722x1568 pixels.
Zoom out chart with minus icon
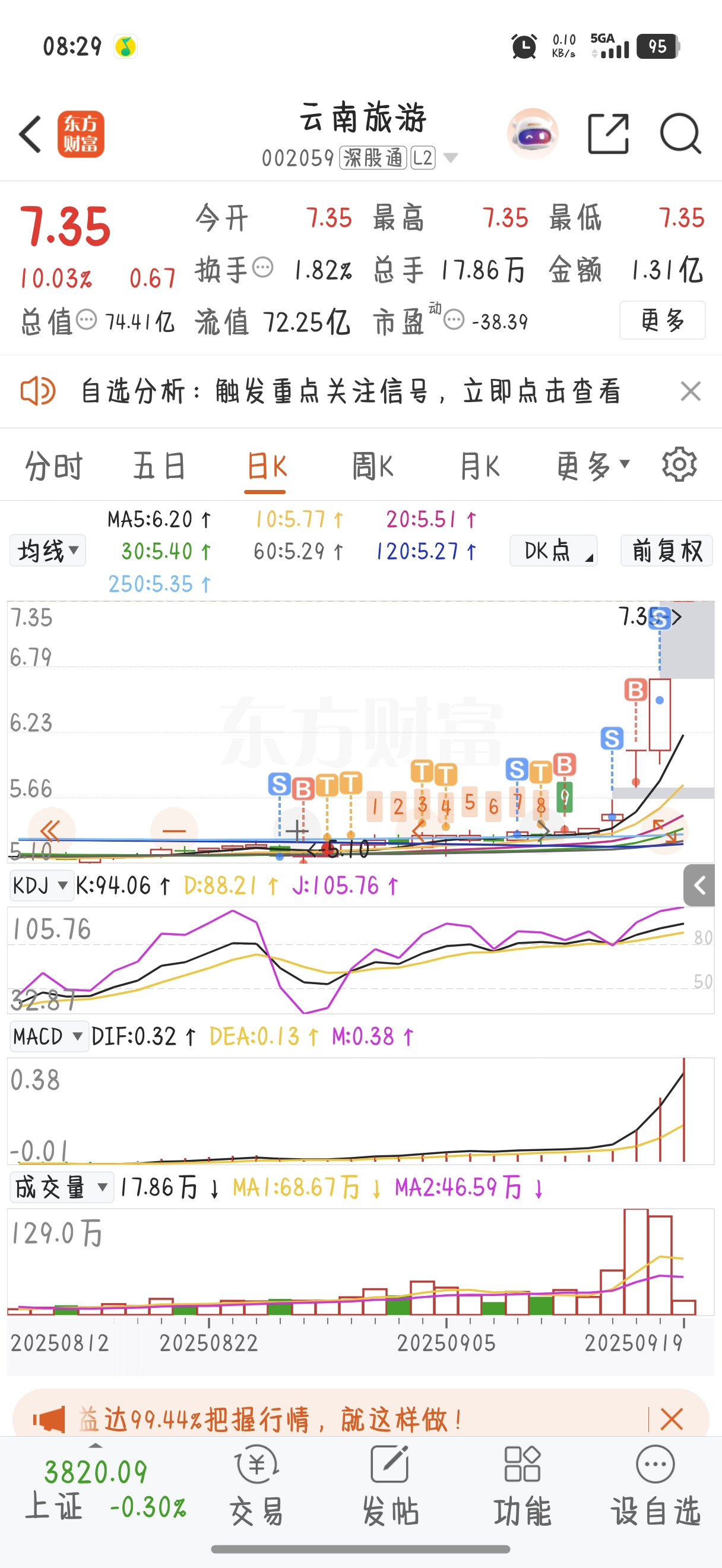pos(174,830)
